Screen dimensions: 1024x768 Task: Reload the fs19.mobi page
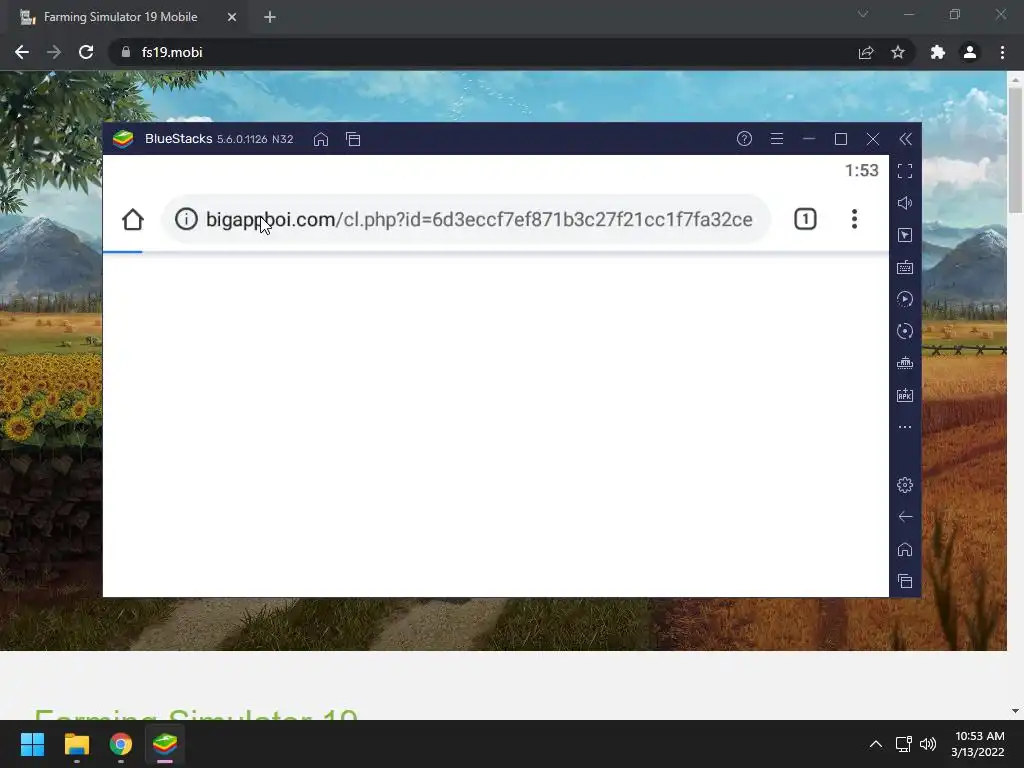click(x=86, y=52)
